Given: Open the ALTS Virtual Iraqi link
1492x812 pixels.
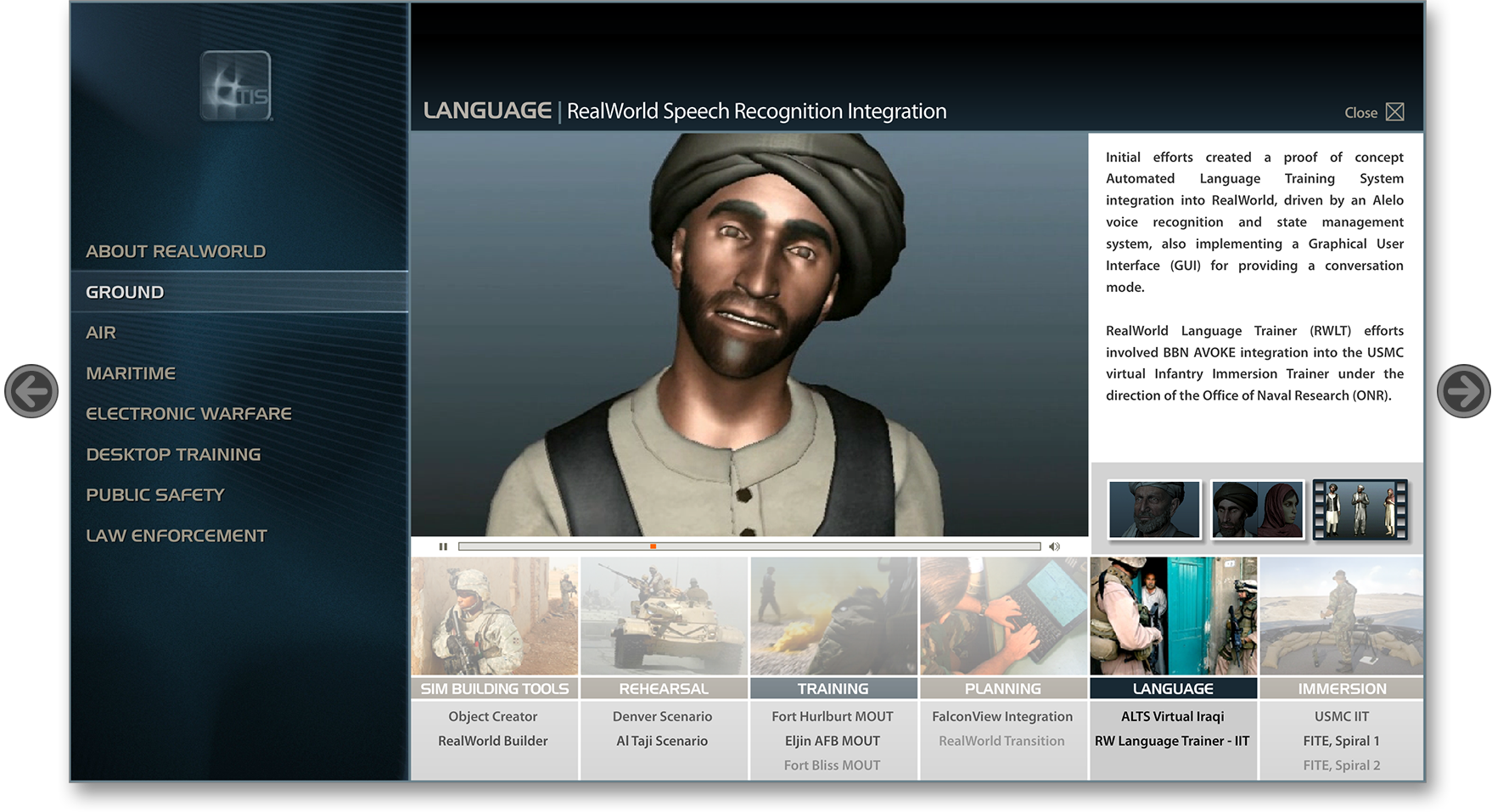Looking at the screenshot, I should 1173,716.
